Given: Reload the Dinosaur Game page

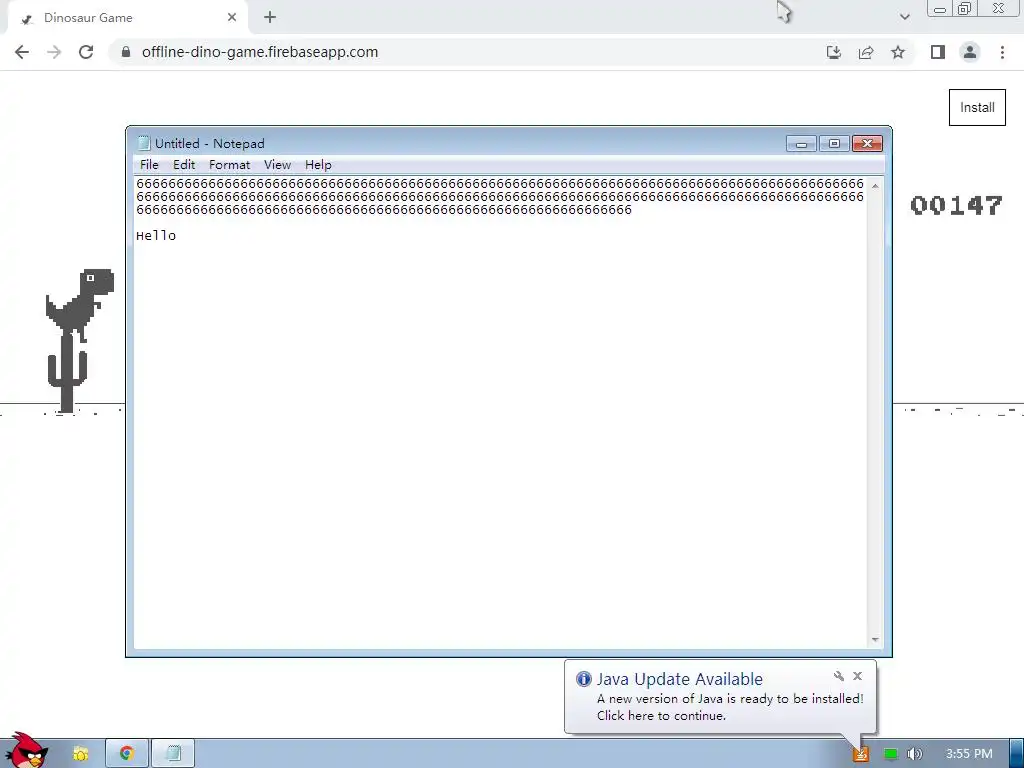Looking at the screenshot, I should coord(86,52).
